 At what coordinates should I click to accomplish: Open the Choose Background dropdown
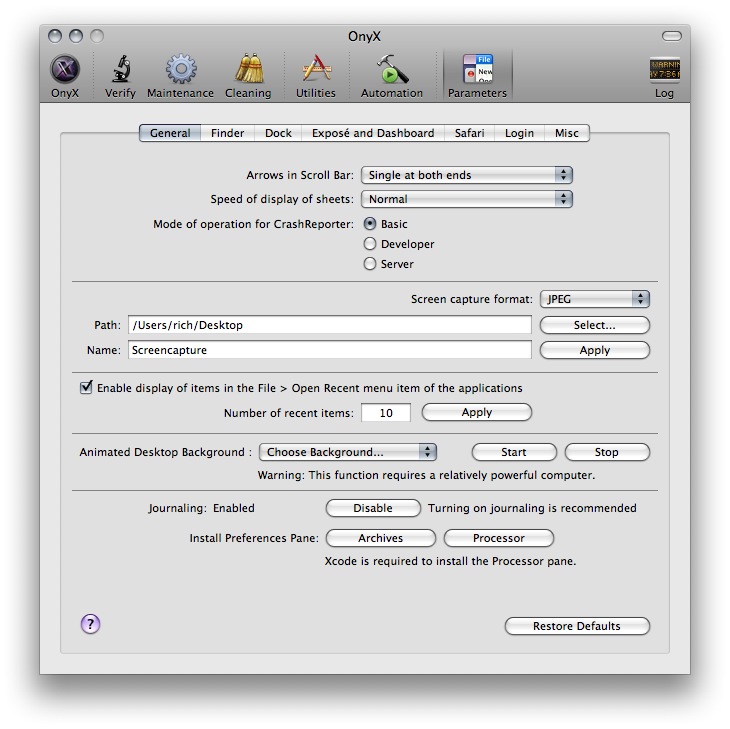point(347,452)
